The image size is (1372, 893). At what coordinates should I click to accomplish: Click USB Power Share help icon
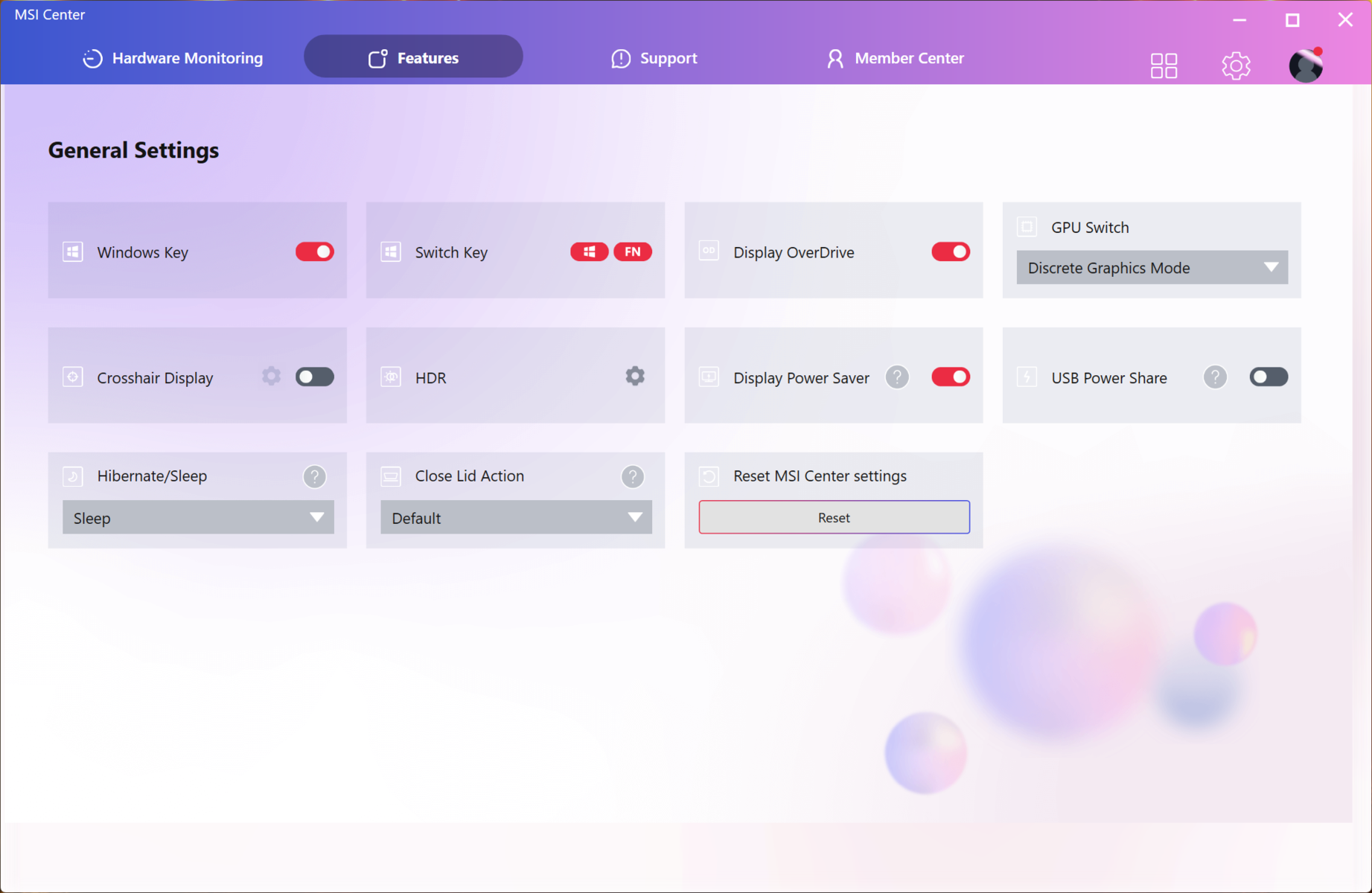[1215, 377]
